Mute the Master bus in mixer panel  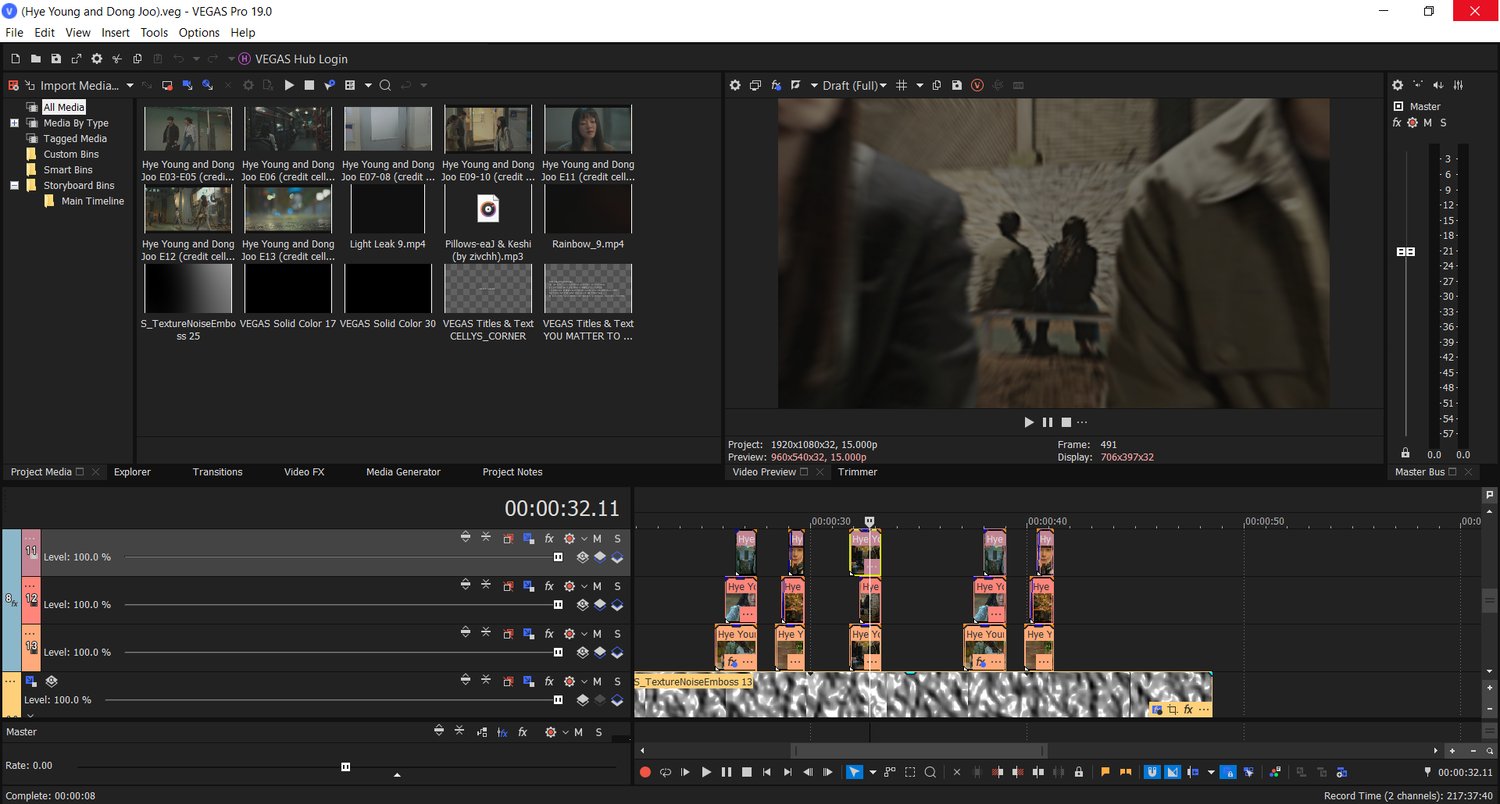[x=1428, y=123]
